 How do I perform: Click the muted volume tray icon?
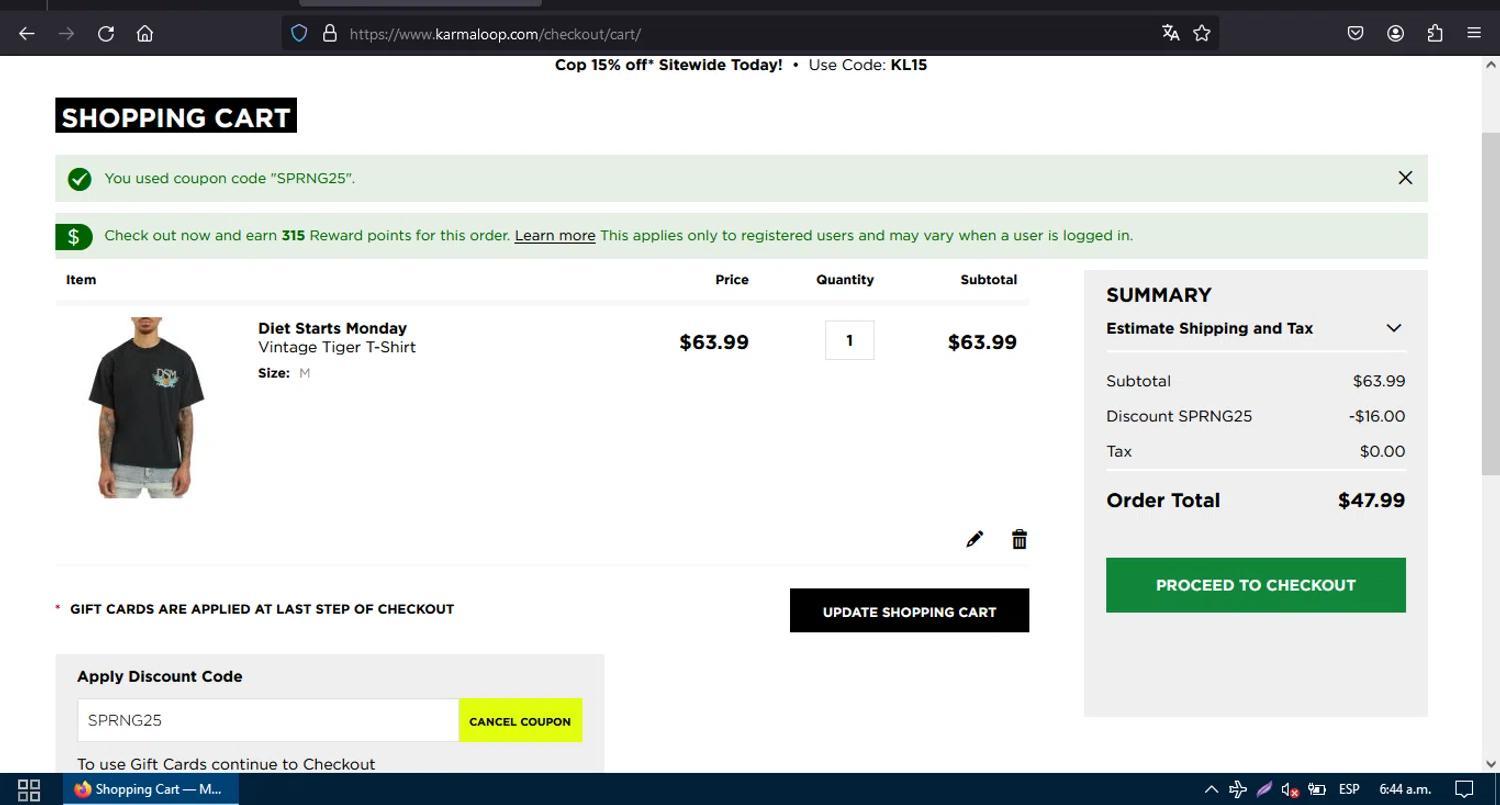[x=1290, y=789]
